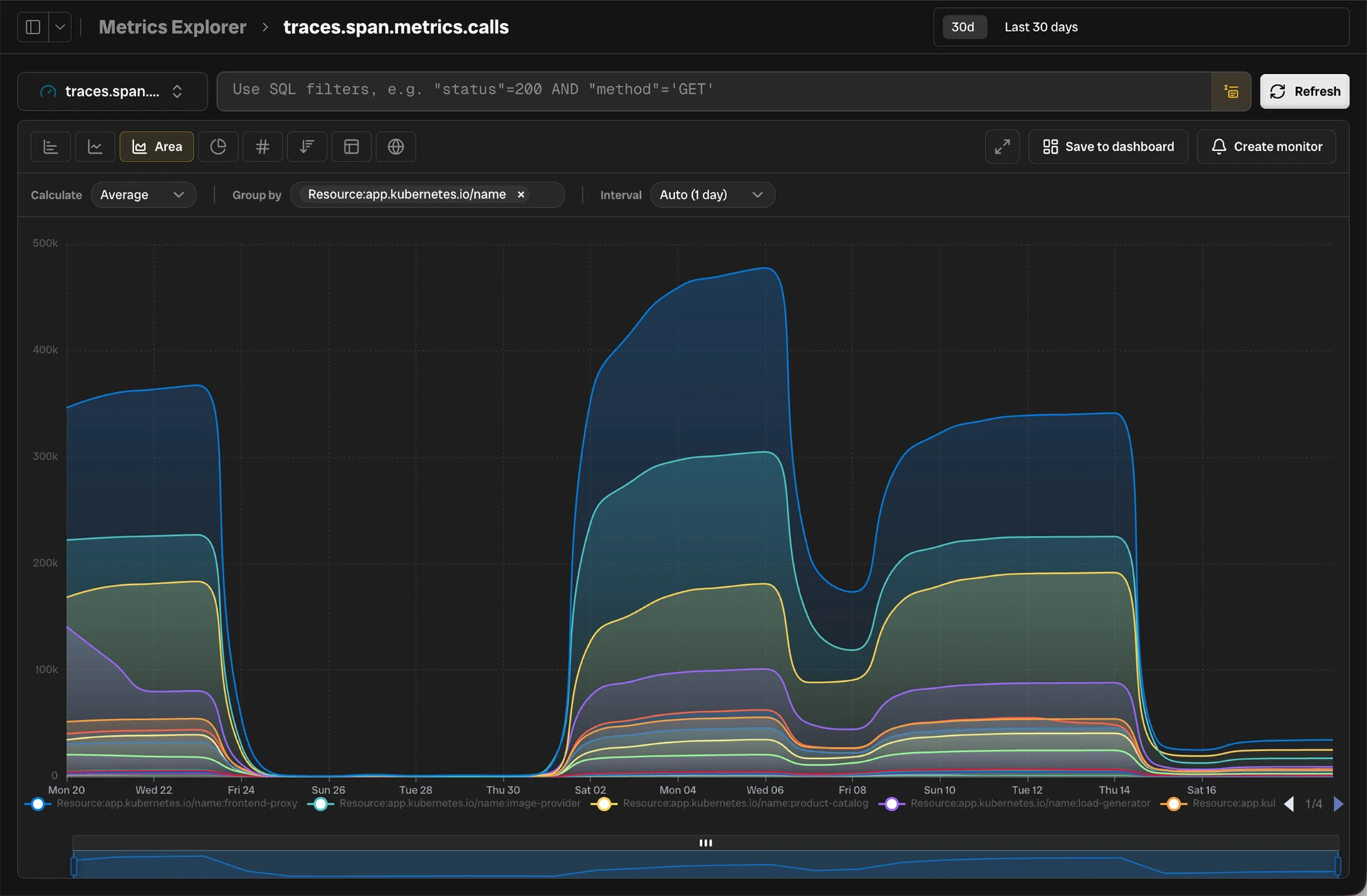Open the query builder icon in filter bar
1367x896 pixels.
tap(1231, 91)
